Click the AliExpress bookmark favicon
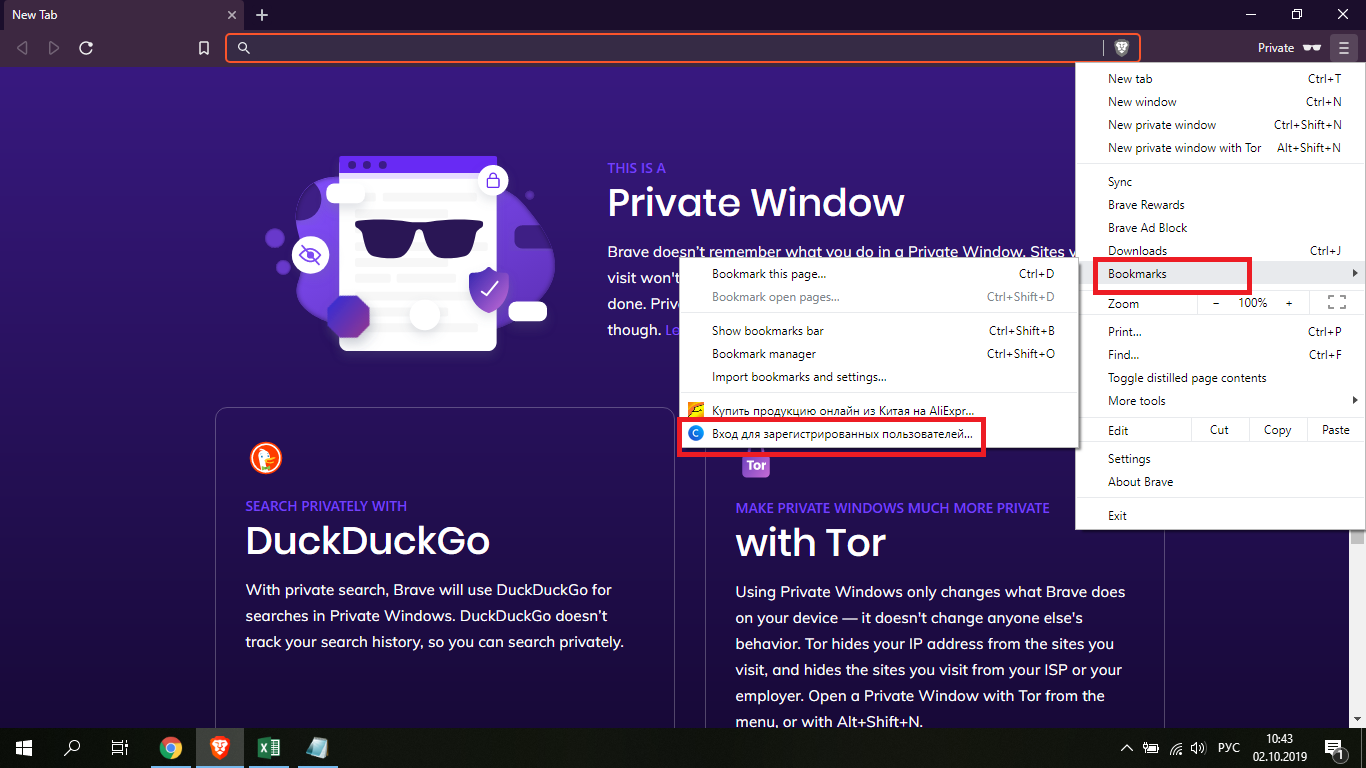The width and height of the screenshot is (1366, 768). point(697,410)
